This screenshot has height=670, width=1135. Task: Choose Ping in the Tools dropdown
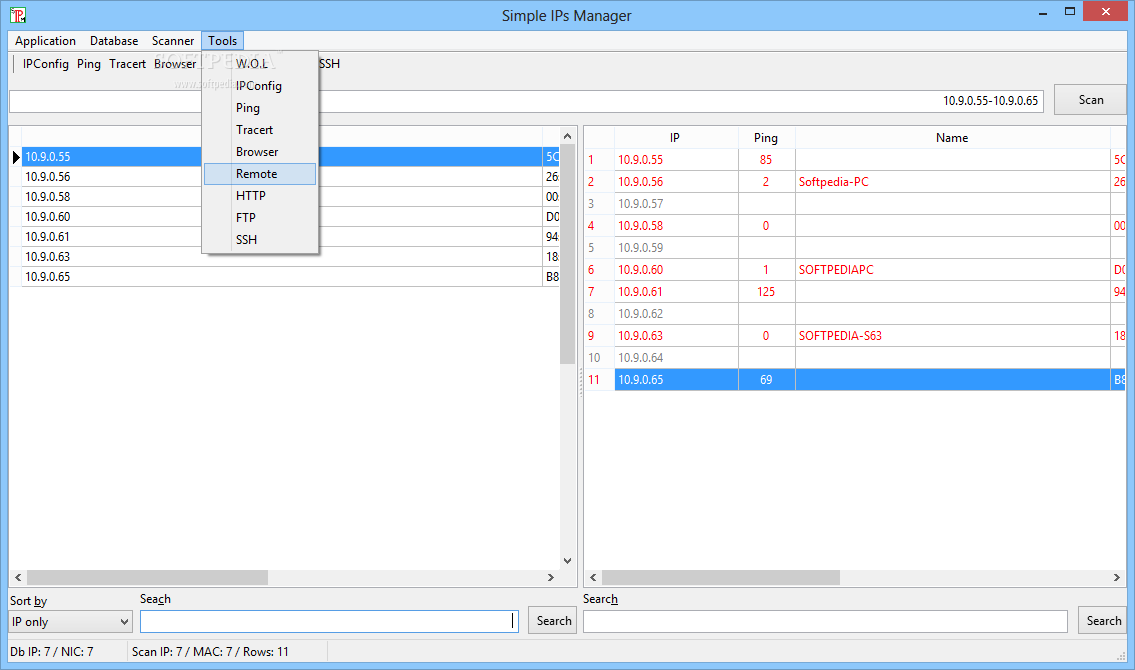click(x=260, y=108)
